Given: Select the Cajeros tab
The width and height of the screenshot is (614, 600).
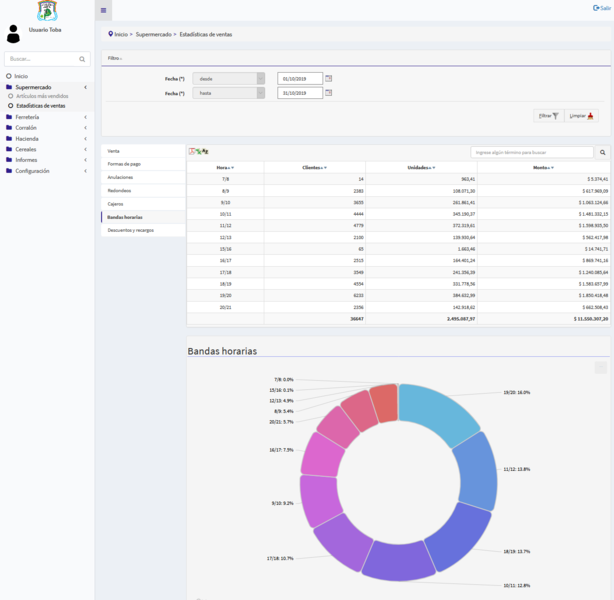Looking at the screenshot, I should pyautogui.click(x=115, y=203).
